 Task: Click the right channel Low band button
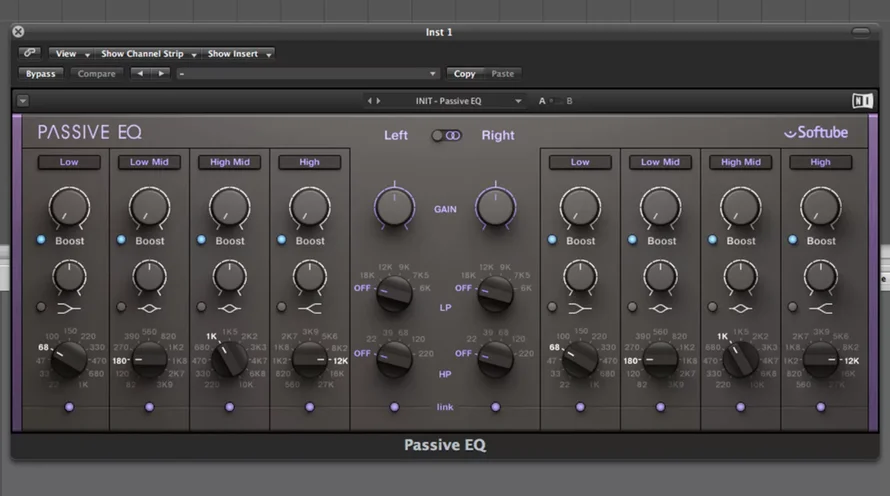580,162
